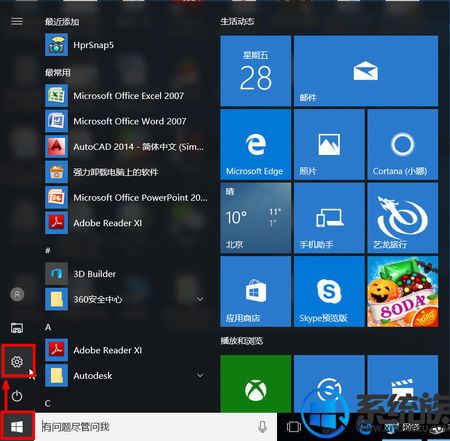Open File Explorer icon in left rail

pos(17,328)
